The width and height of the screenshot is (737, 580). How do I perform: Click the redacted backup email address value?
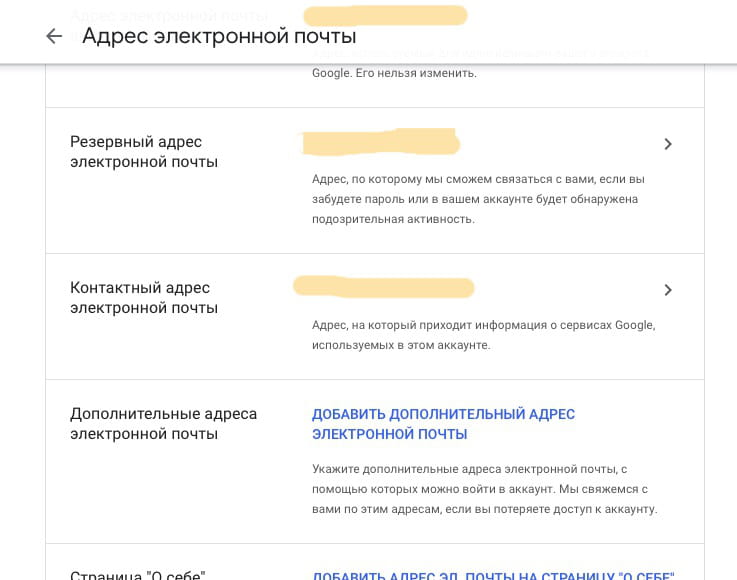(x=380, y=143)
